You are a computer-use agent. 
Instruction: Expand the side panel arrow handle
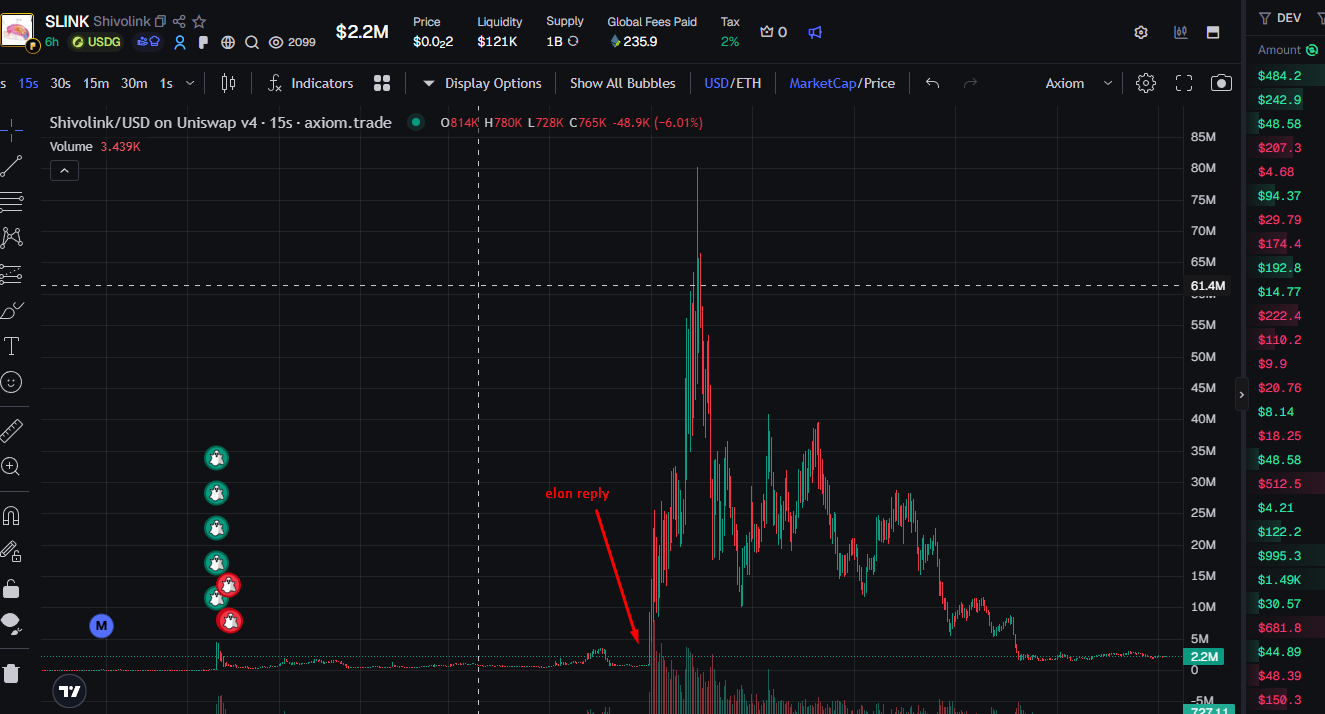[x=1241, y=395]
